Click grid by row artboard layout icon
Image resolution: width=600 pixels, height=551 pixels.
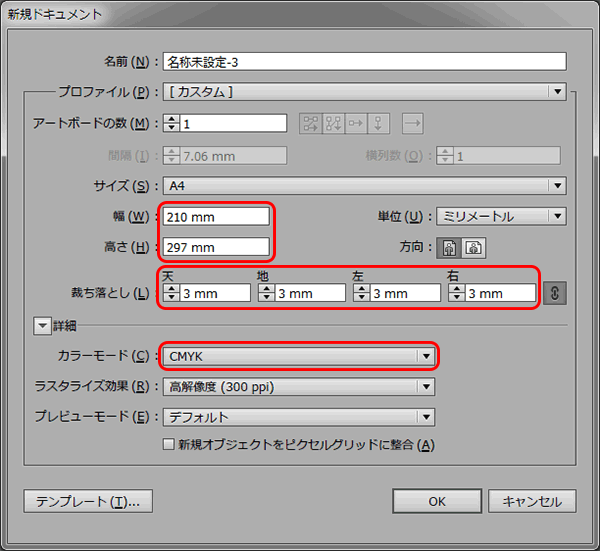click(x=310, y=124)
